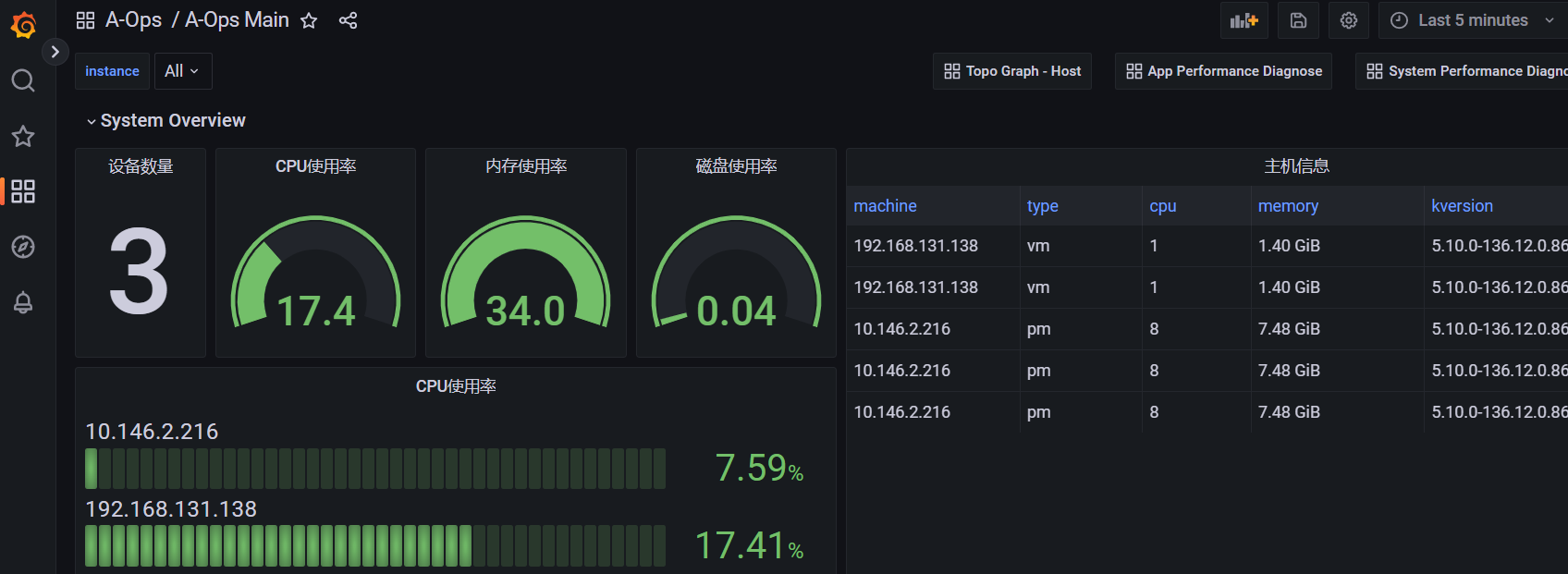Open the Topo Graph - Host link
Image resolution: width=1568 pixels, height=574 pixels.
click(x=1012, y=71)
